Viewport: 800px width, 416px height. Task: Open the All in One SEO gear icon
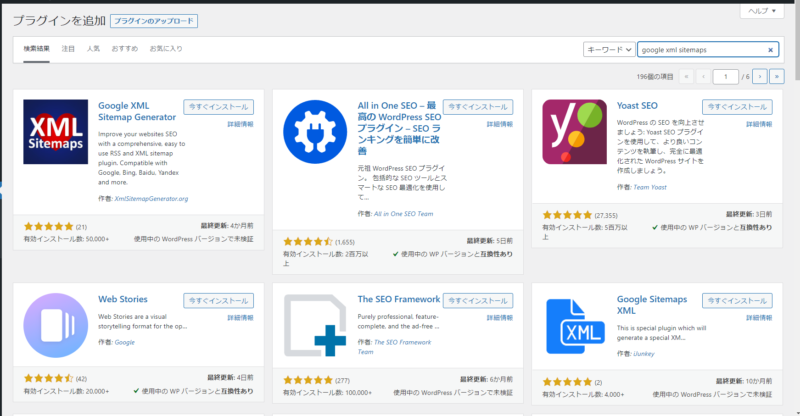click(x=315, y=132)
